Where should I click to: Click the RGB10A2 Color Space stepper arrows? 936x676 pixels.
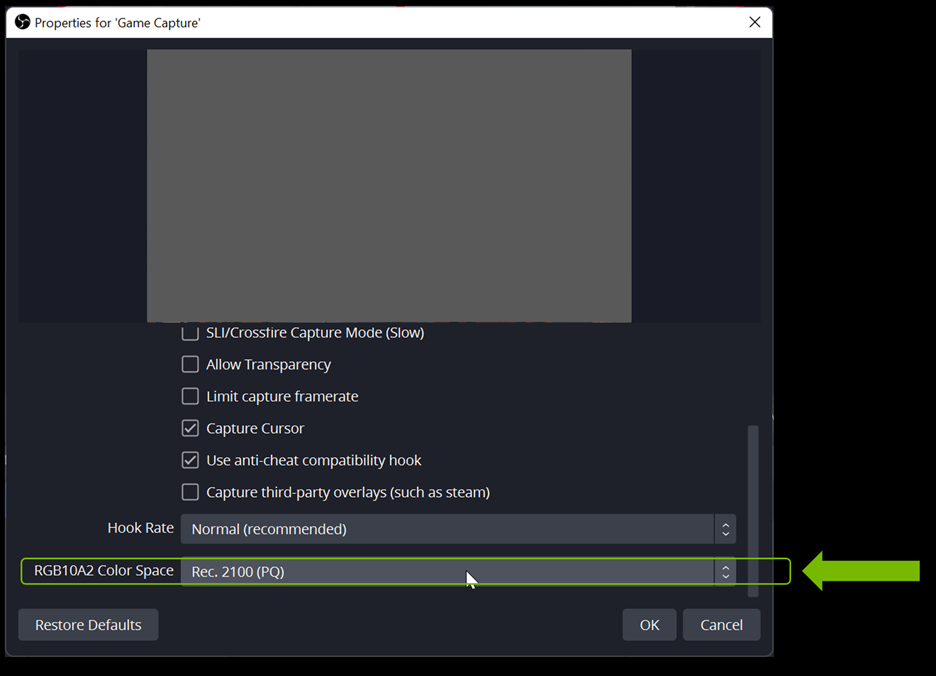[726, 571]
